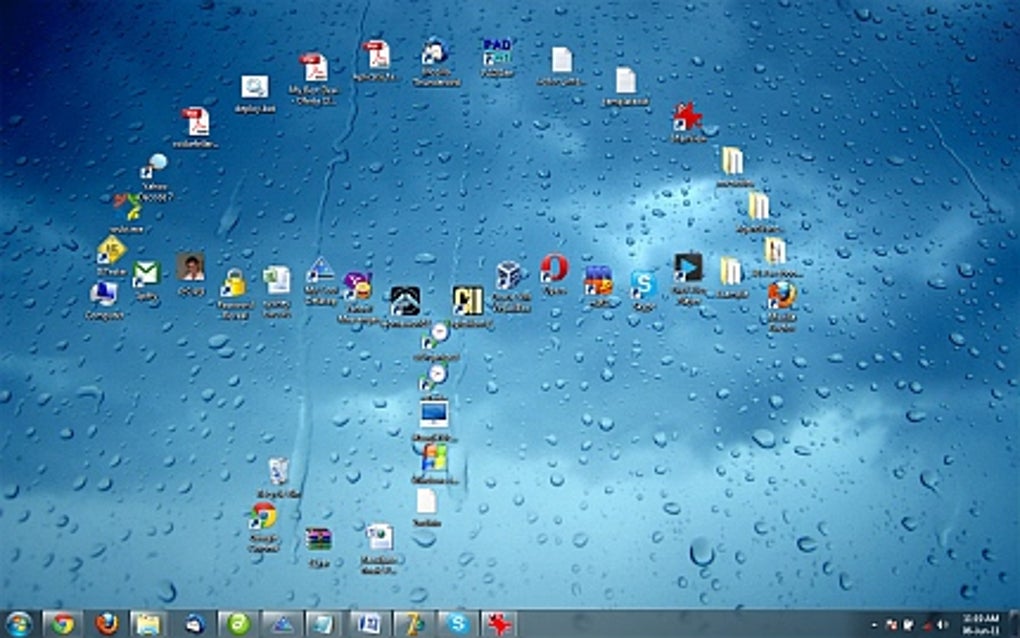The height and width of the screenshot is (638, 1020).
Task: Click the red splat taskbar button
Action: tap(500, 624)
